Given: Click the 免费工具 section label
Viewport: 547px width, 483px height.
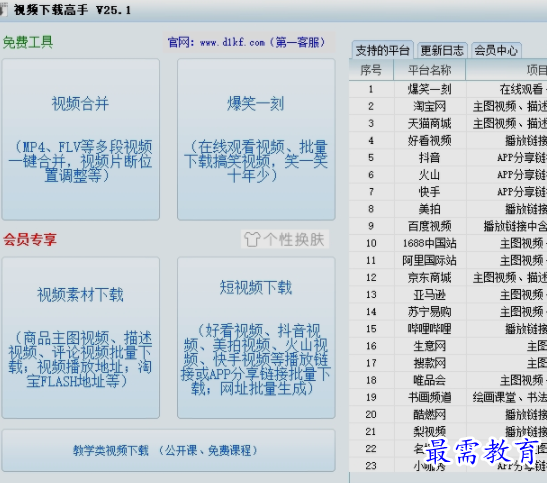Looking at the screenshot, I should pos(28,43).
